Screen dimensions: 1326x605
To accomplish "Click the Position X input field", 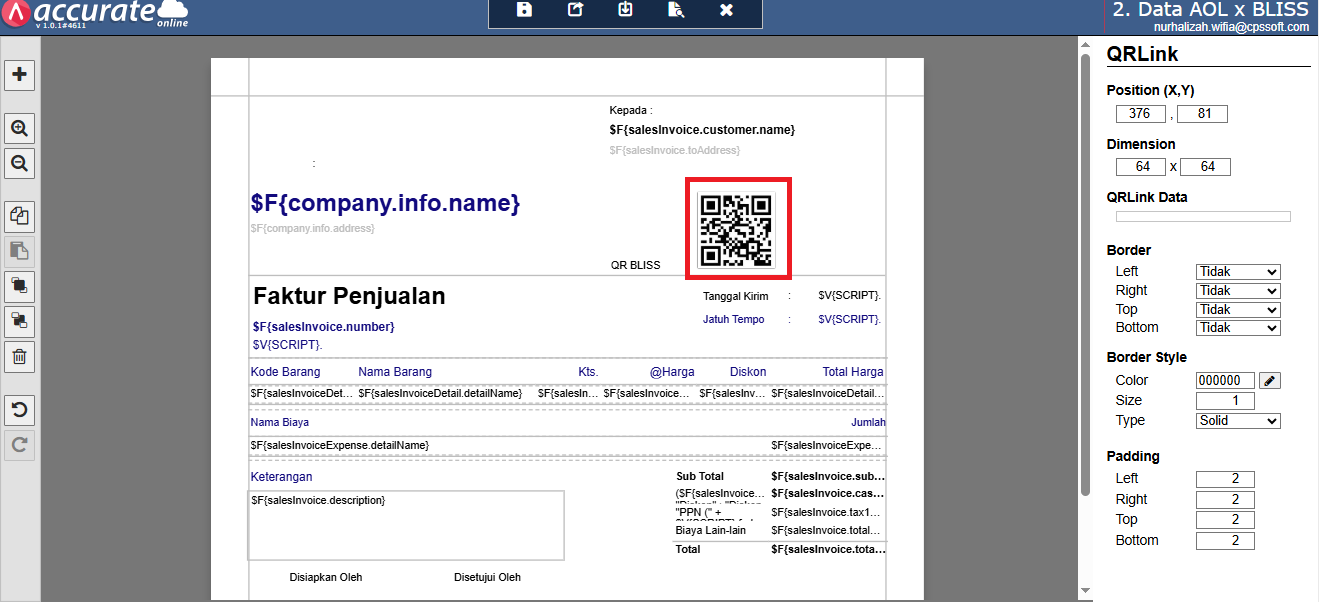I will 1141,114.
